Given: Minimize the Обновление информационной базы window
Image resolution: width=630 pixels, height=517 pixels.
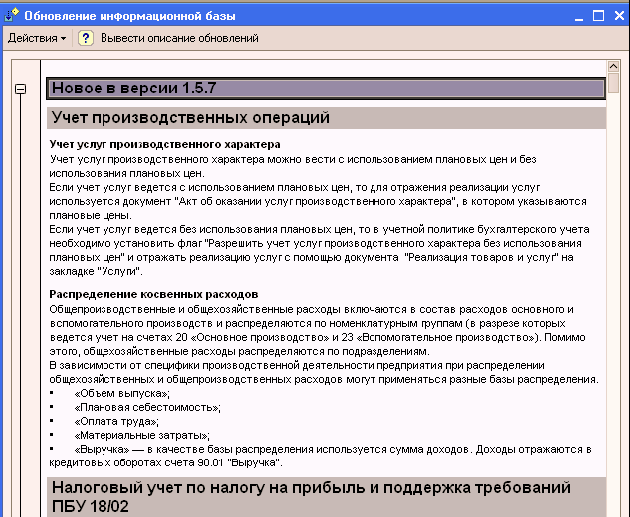Looking at the screenshot, I should 577,15.
